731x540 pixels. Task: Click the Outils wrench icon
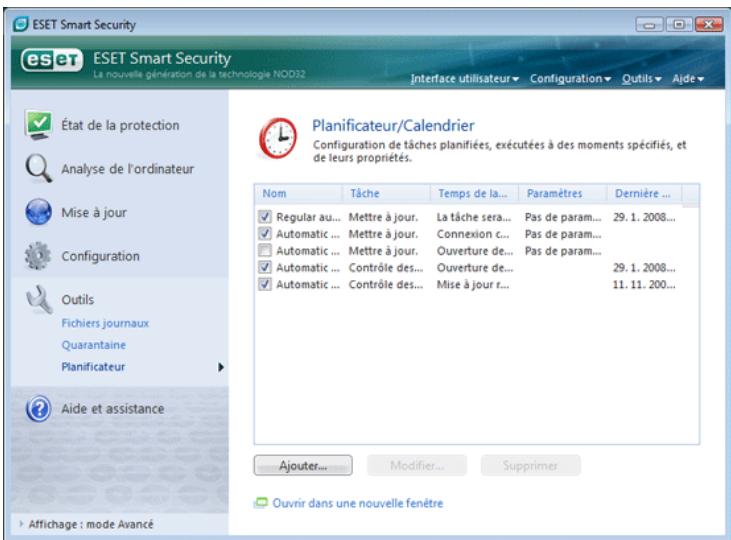pos(39,300)
